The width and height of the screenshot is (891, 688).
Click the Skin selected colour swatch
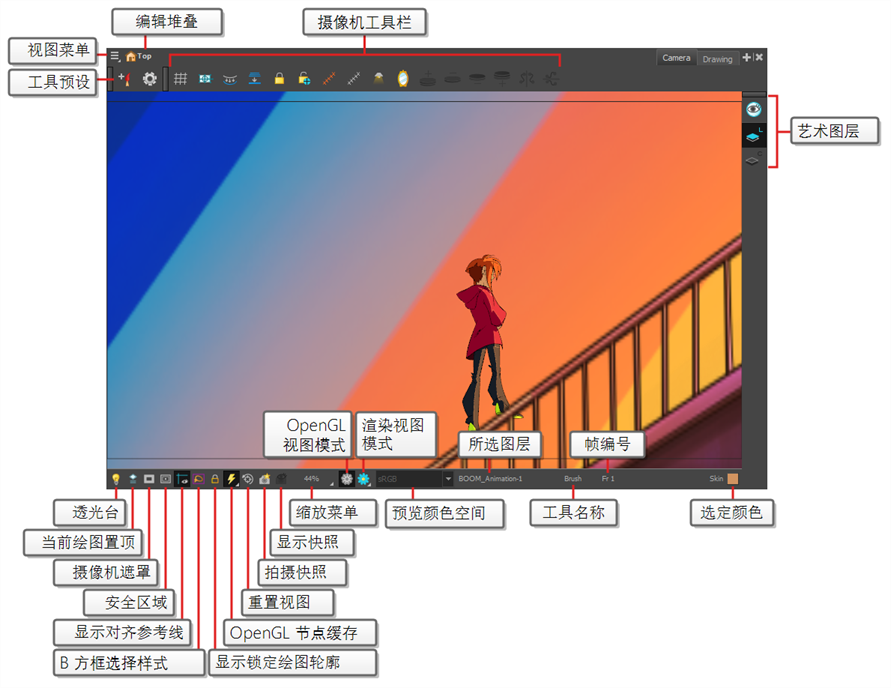click(733, 479)
